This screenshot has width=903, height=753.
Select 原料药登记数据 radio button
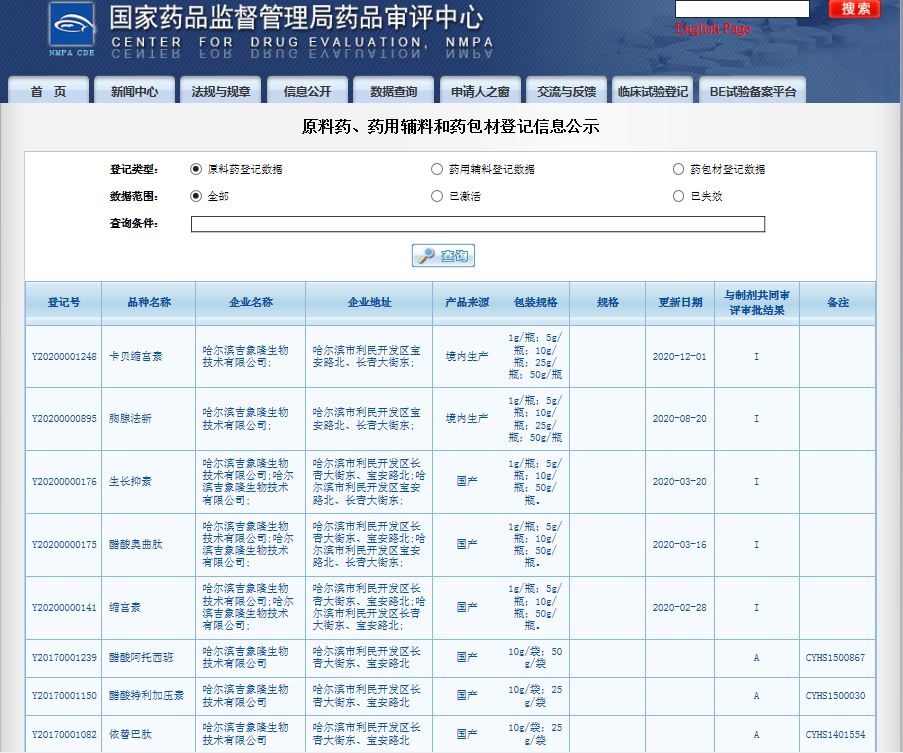click(196, 169)
